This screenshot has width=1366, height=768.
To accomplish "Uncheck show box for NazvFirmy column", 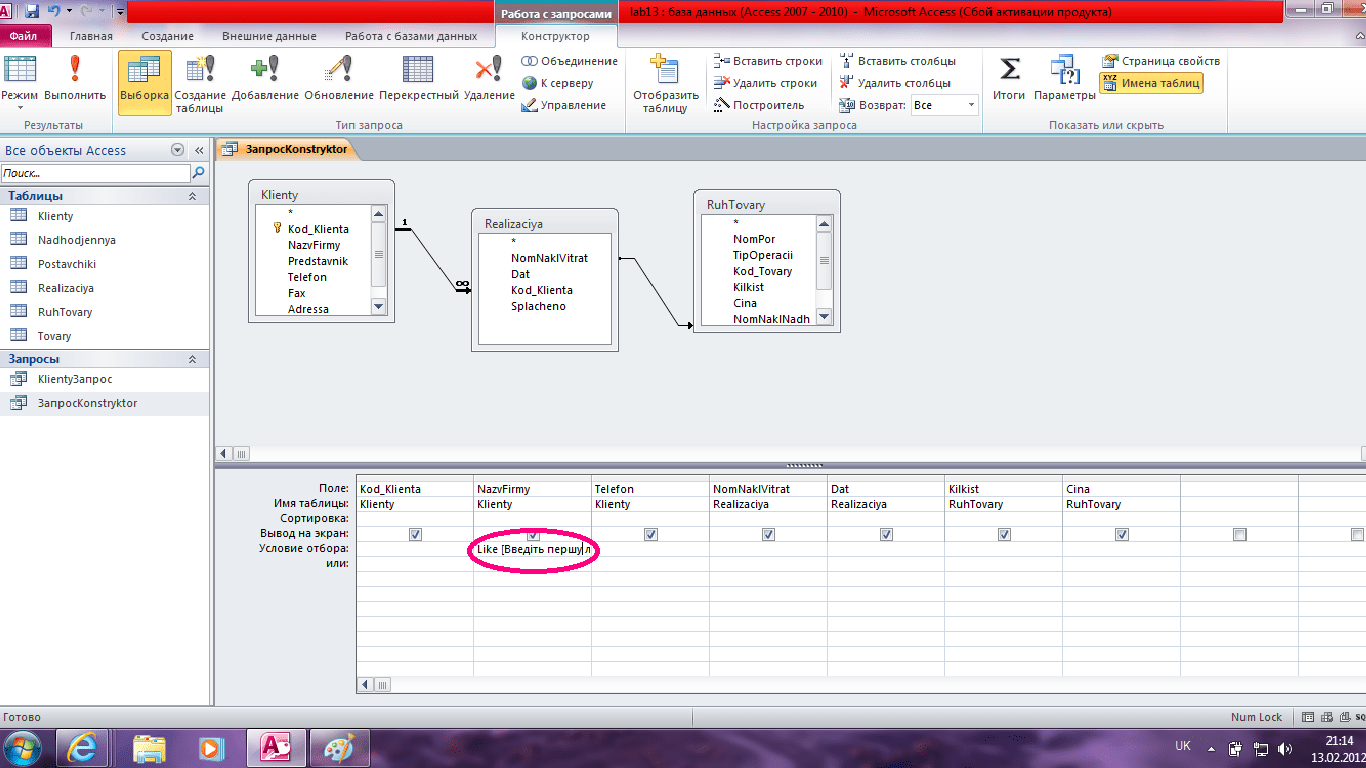I will pyautogui.click(x=533, y=535).
